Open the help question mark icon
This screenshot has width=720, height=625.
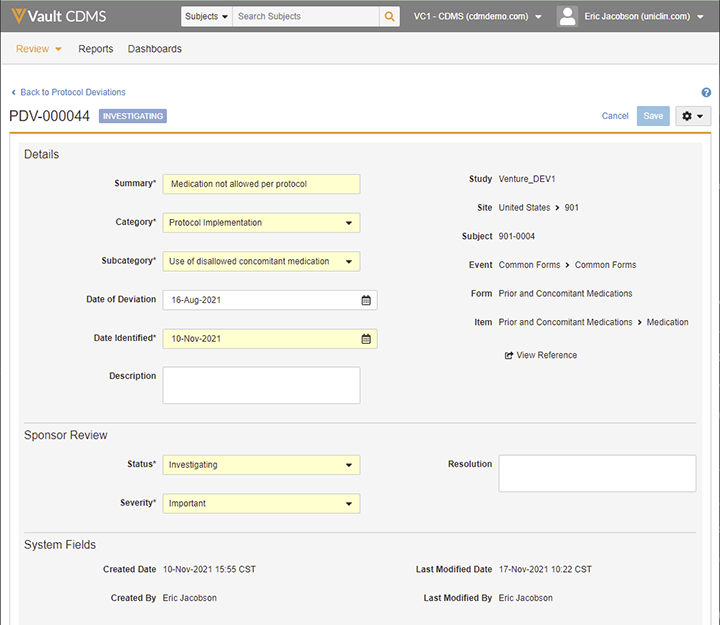pyautogui.click(x=706, y=92)
